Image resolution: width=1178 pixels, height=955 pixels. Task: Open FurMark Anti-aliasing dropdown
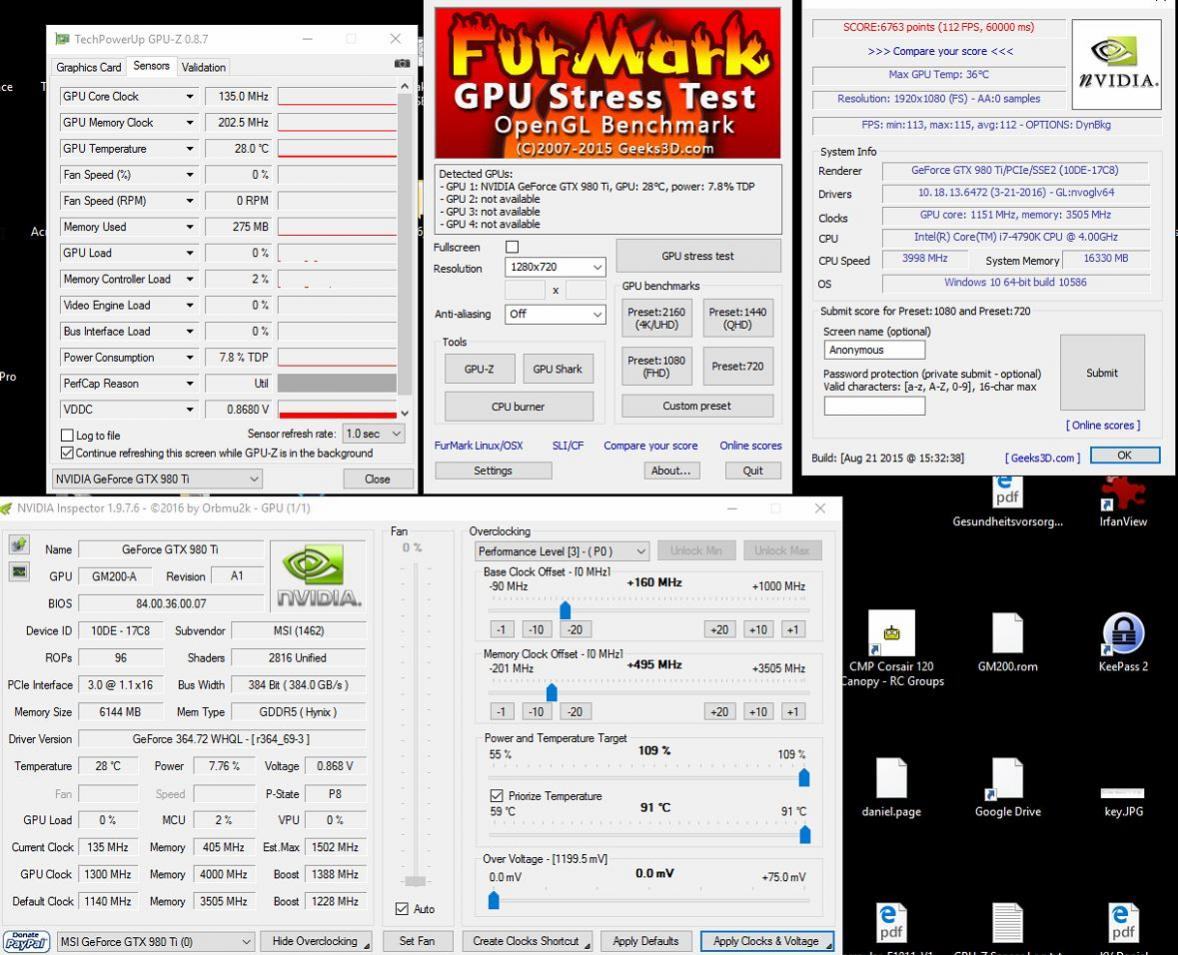pos(554,314)
